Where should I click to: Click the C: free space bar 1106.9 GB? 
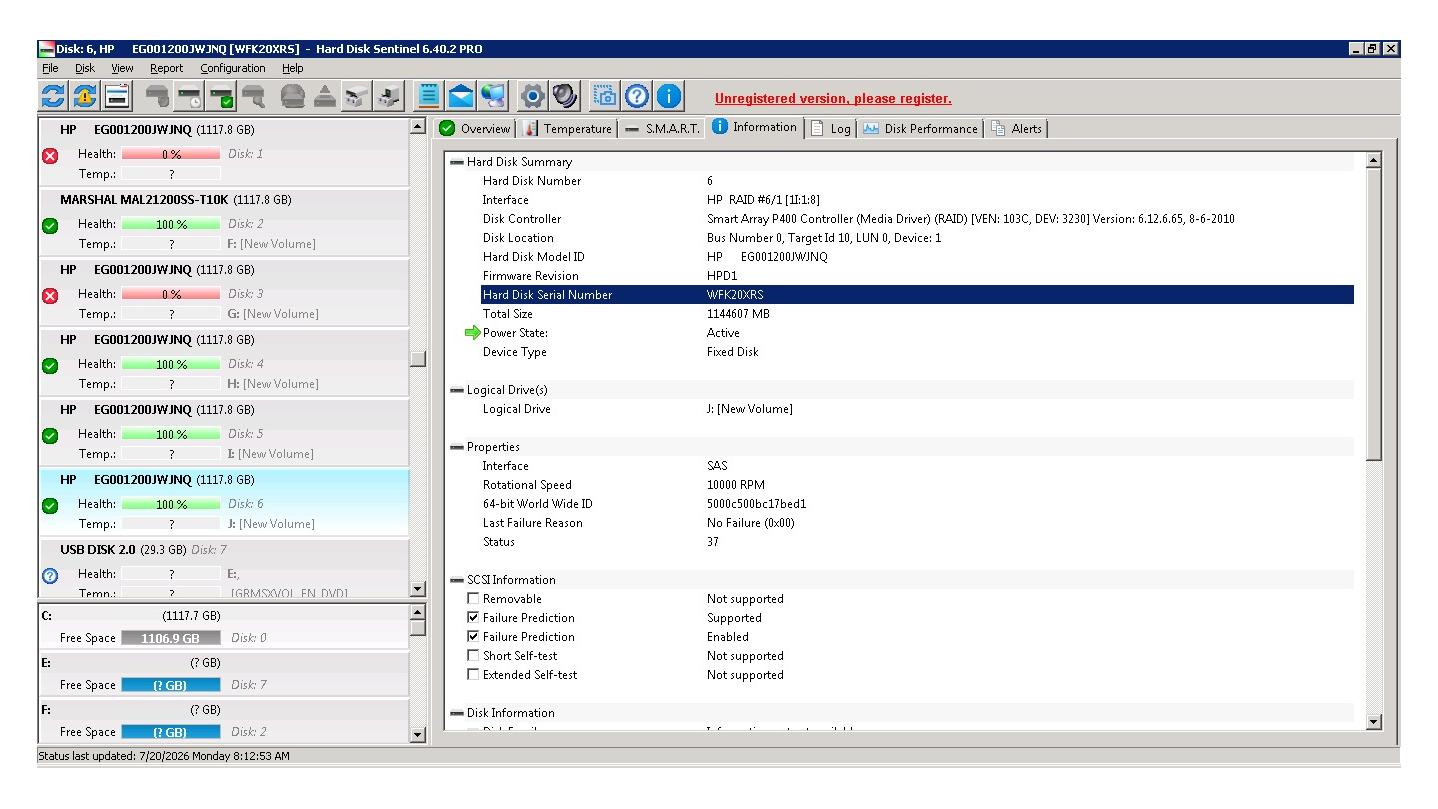click(x=171, y=638)
